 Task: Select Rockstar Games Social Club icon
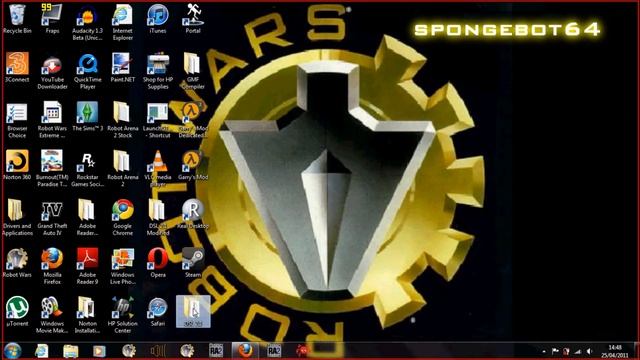coord(87,169)
